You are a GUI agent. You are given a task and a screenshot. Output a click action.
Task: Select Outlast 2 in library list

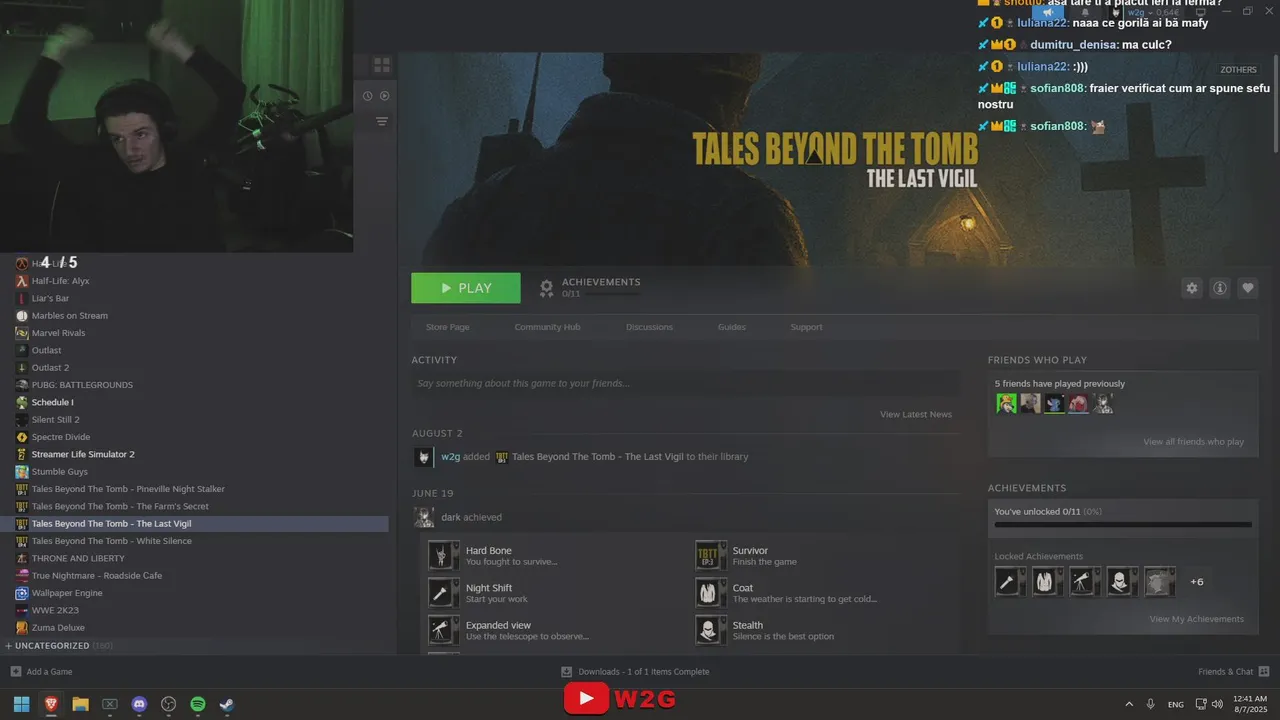[50, 368]
